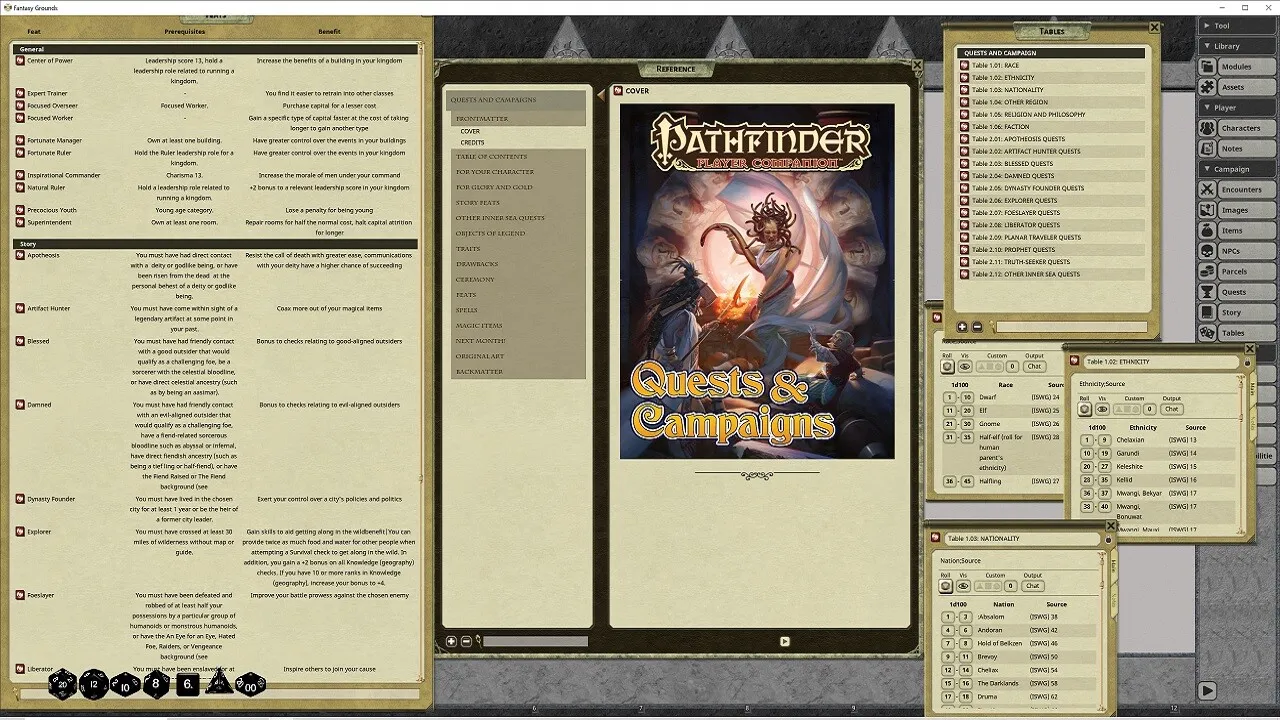Click the Expert Trainer feat link icon
This screenshot has height=720, width=1280.
[x=20, y=93]
